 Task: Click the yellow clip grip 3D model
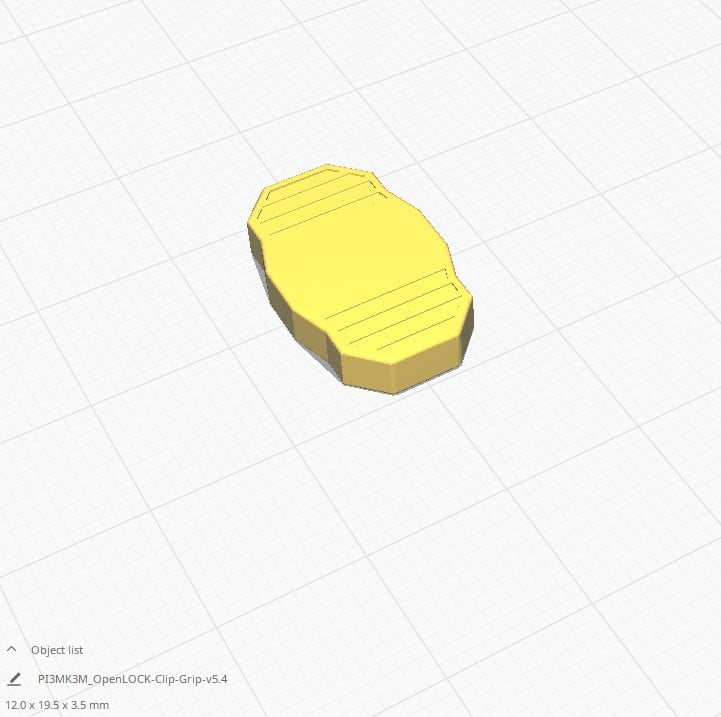coord(360,279)
